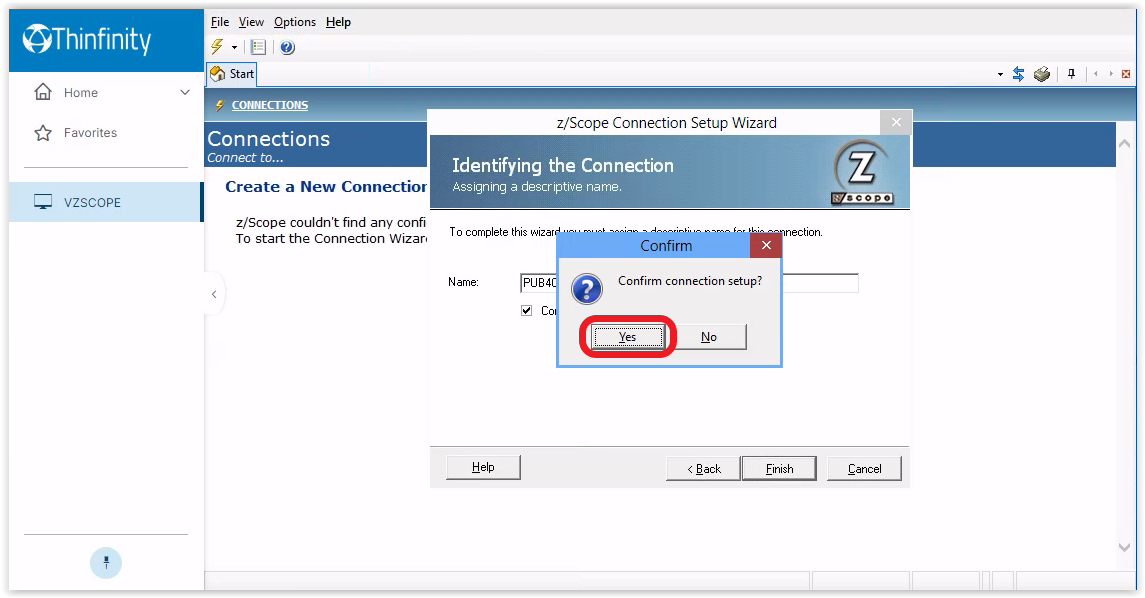Click the 'Create a New Connection' heading
Viewport: 1145px width, 598px height.
326,187
